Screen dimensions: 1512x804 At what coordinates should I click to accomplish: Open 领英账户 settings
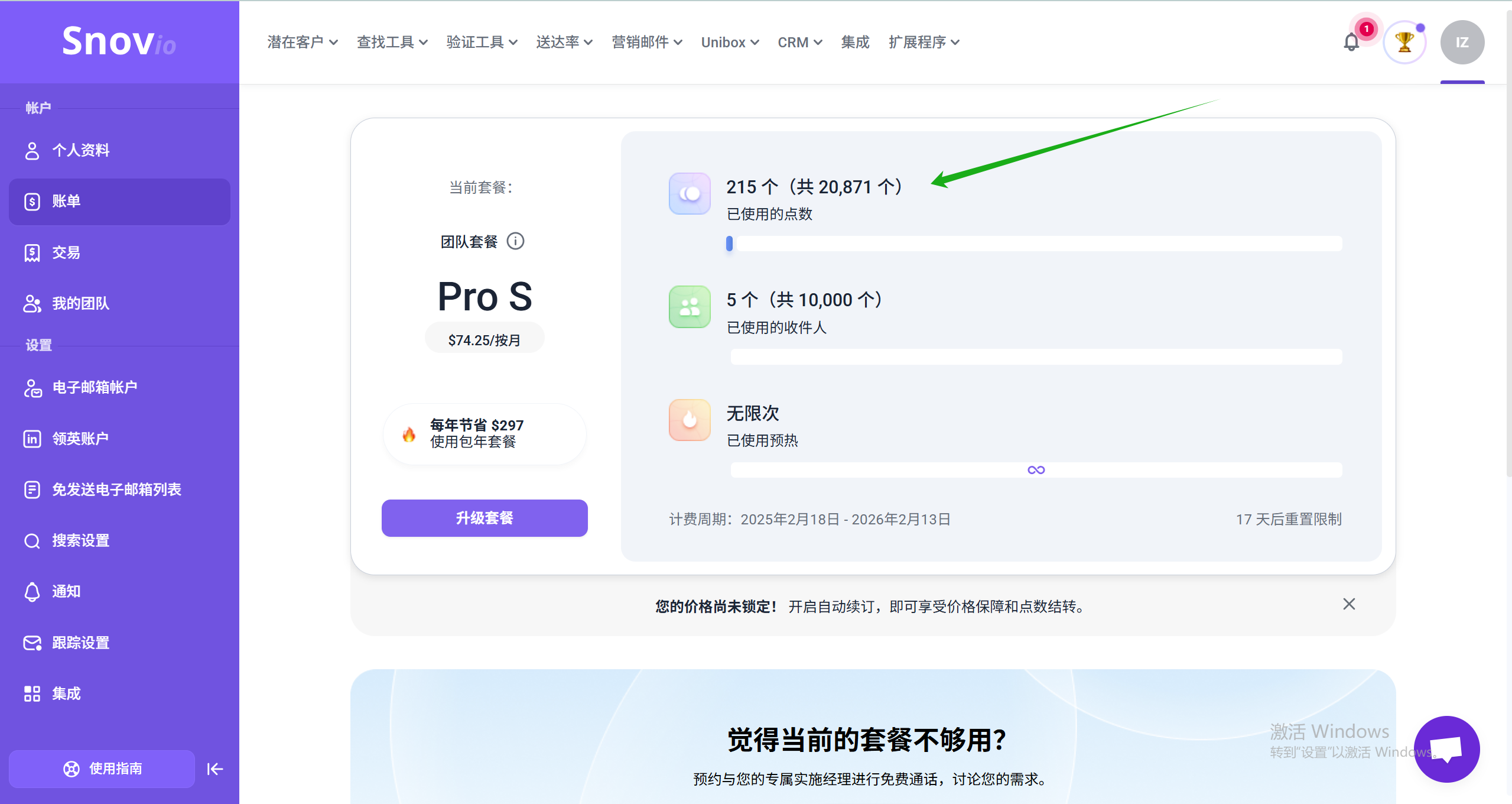(x=119, y=439)
